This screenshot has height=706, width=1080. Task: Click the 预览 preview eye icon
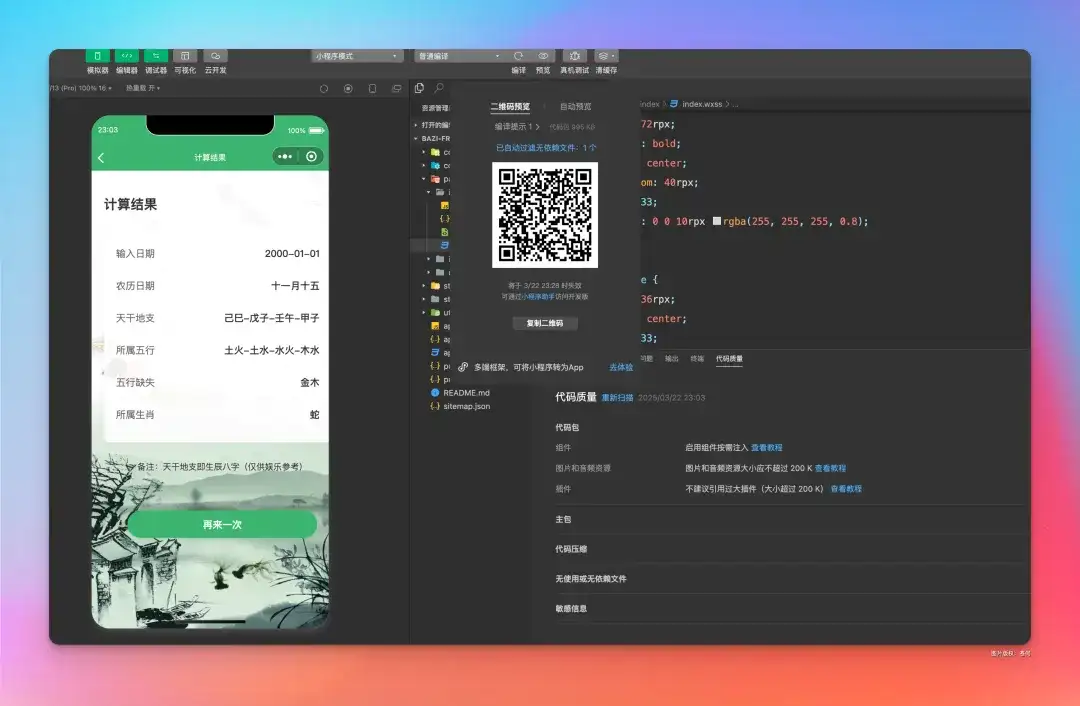543,56
